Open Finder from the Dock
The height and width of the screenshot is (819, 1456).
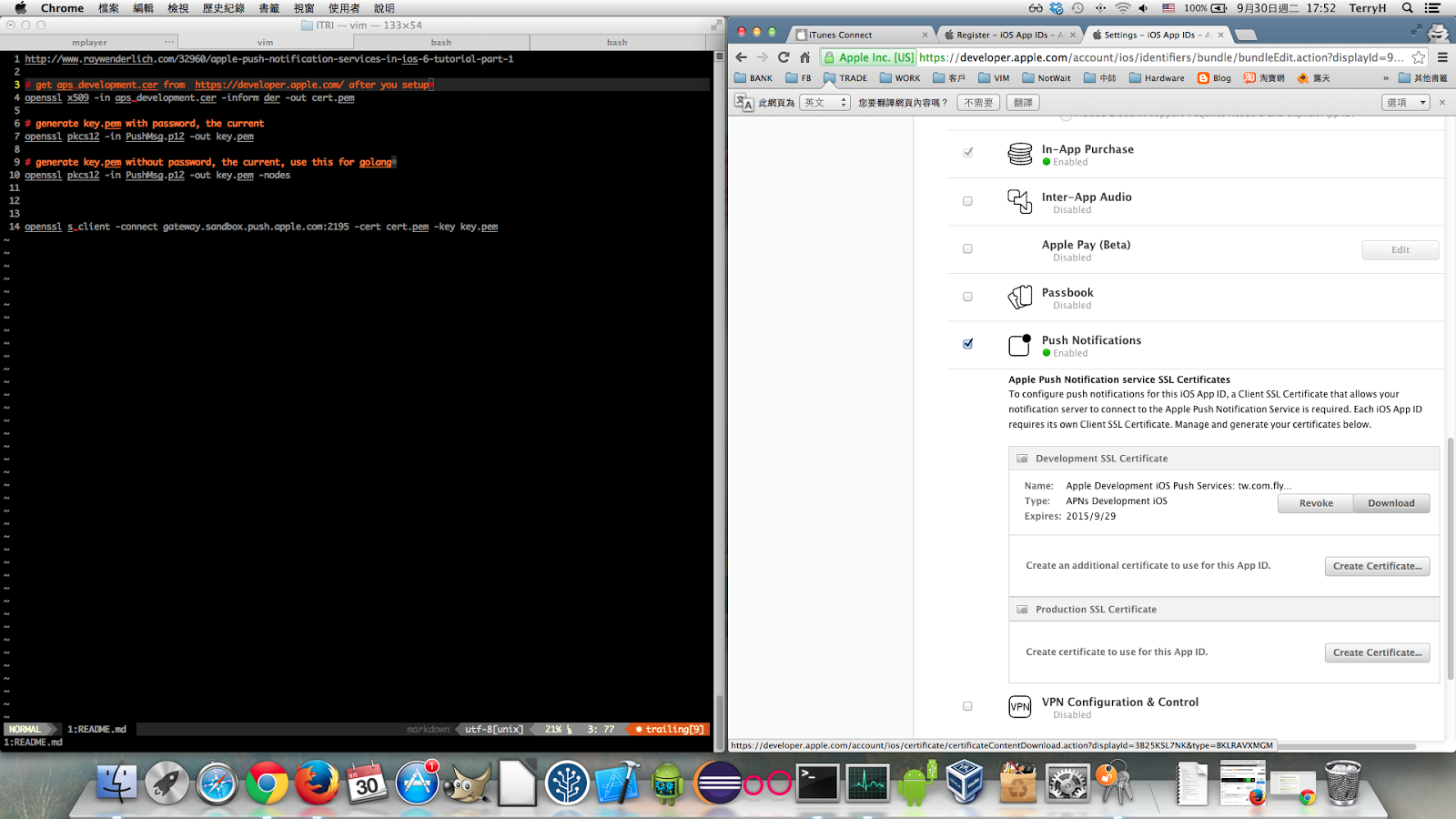116,783
